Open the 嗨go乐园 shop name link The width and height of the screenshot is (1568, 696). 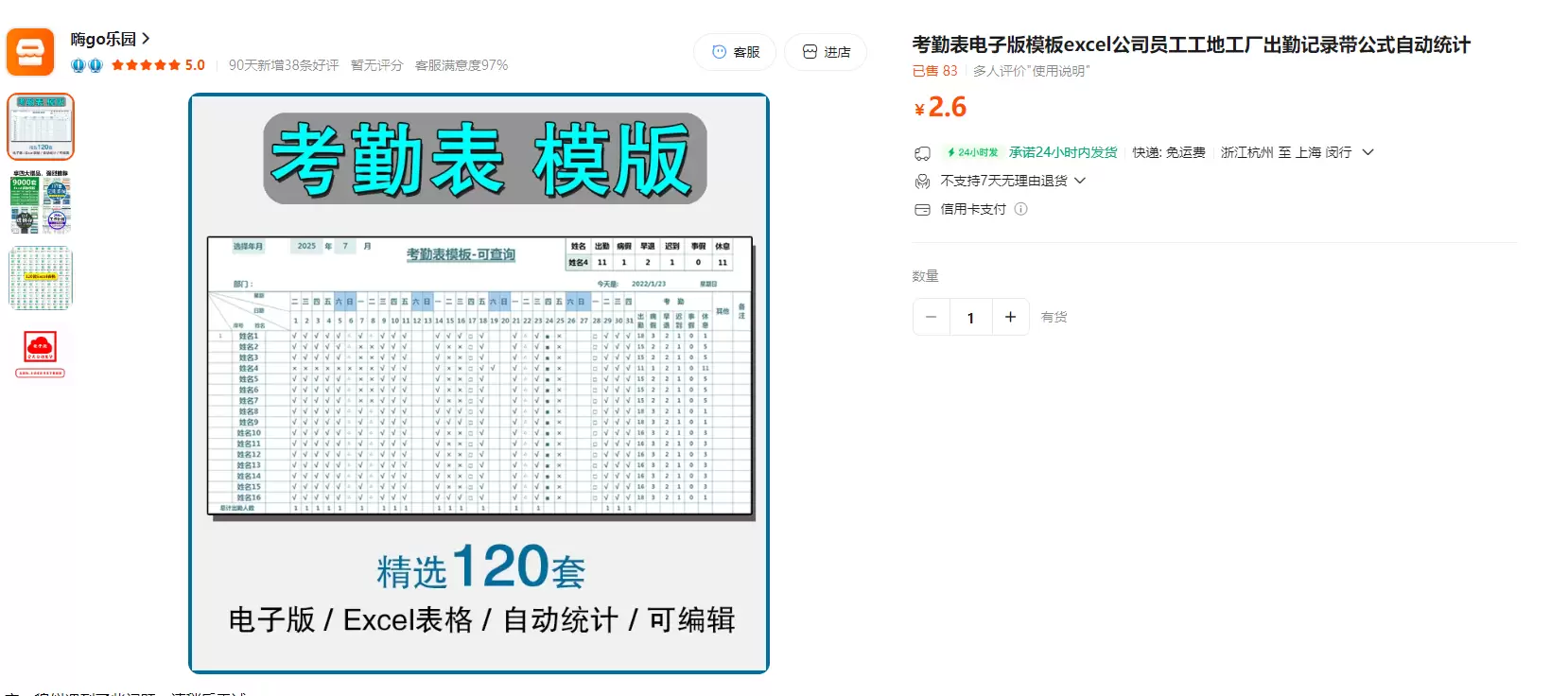pos(110,39)
